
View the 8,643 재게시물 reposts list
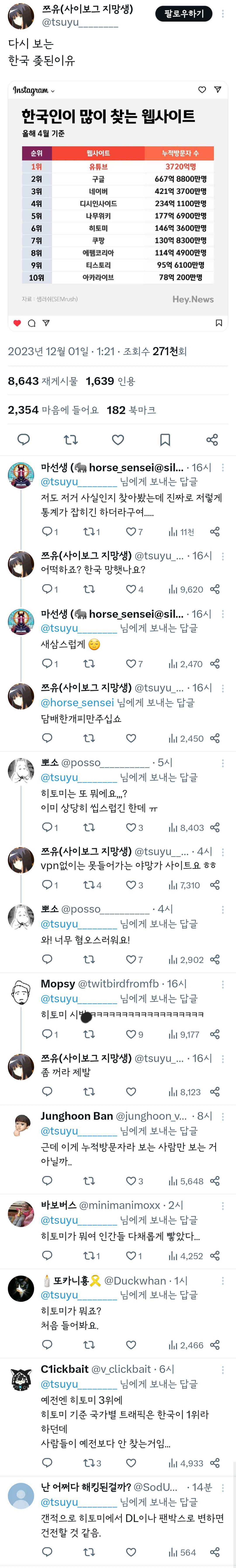43,381
